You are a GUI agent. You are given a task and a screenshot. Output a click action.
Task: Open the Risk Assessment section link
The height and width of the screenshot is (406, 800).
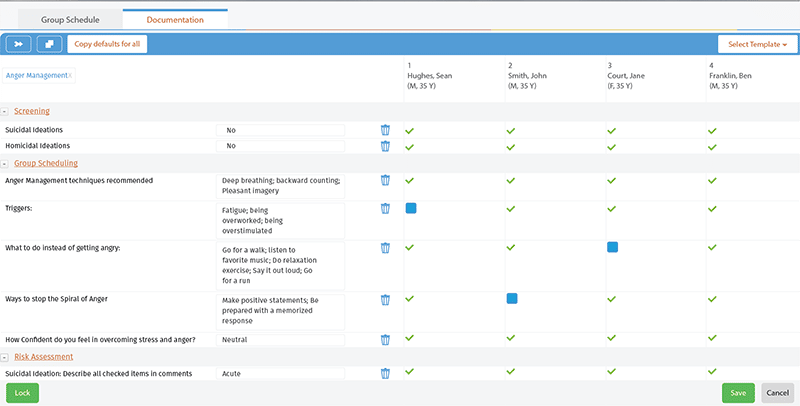[43, 357]
